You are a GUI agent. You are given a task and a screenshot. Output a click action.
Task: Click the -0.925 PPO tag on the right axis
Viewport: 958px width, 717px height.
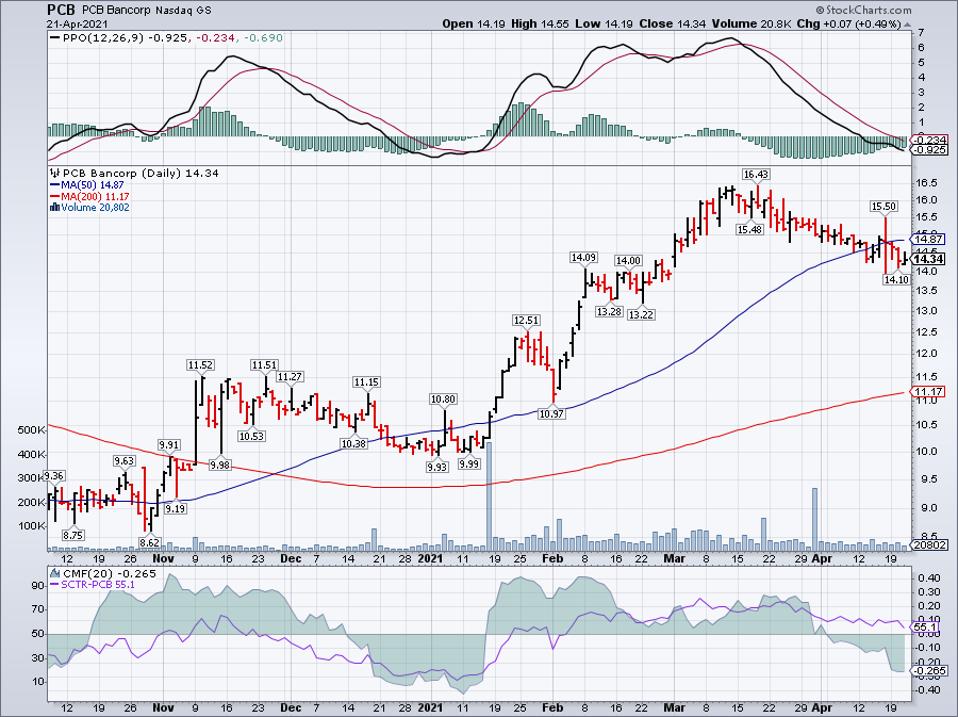[930, 149]
